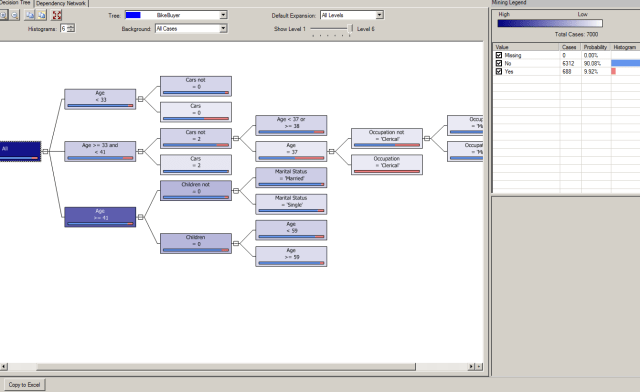
Task: Click the Histograms number field
Action: point(63,28)
